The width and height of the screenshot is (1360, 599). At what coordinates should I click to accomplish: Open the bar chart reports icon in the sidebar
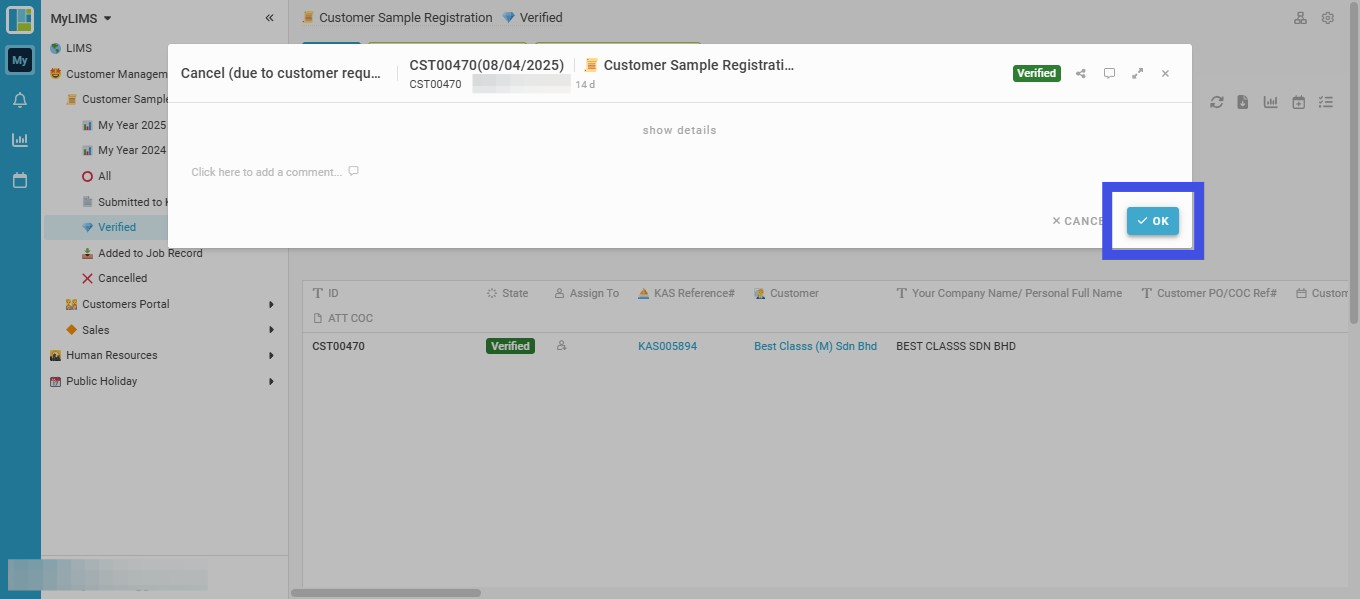tap(20, 140)
